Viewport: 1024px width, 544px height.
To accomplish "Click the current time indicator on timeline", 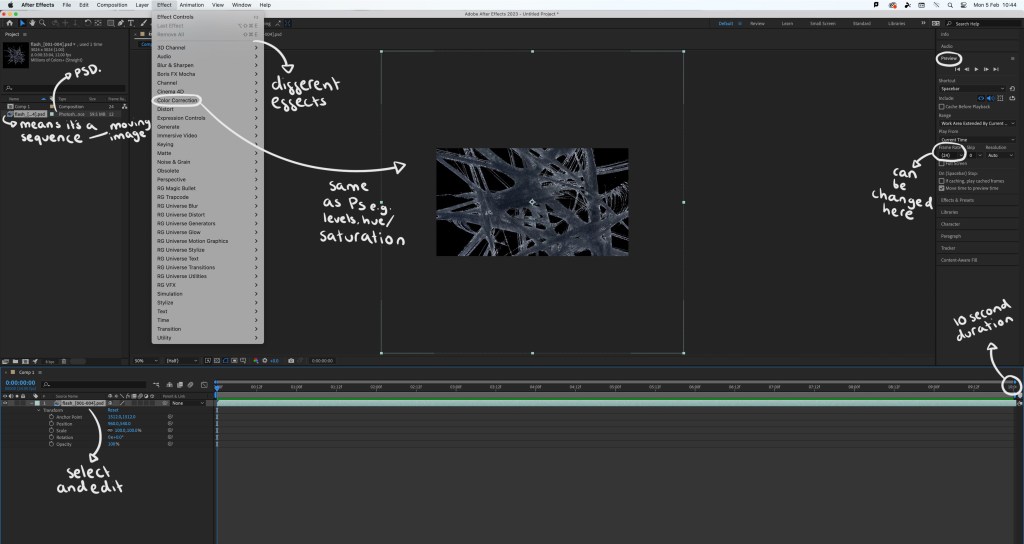I will coord(217,386).
